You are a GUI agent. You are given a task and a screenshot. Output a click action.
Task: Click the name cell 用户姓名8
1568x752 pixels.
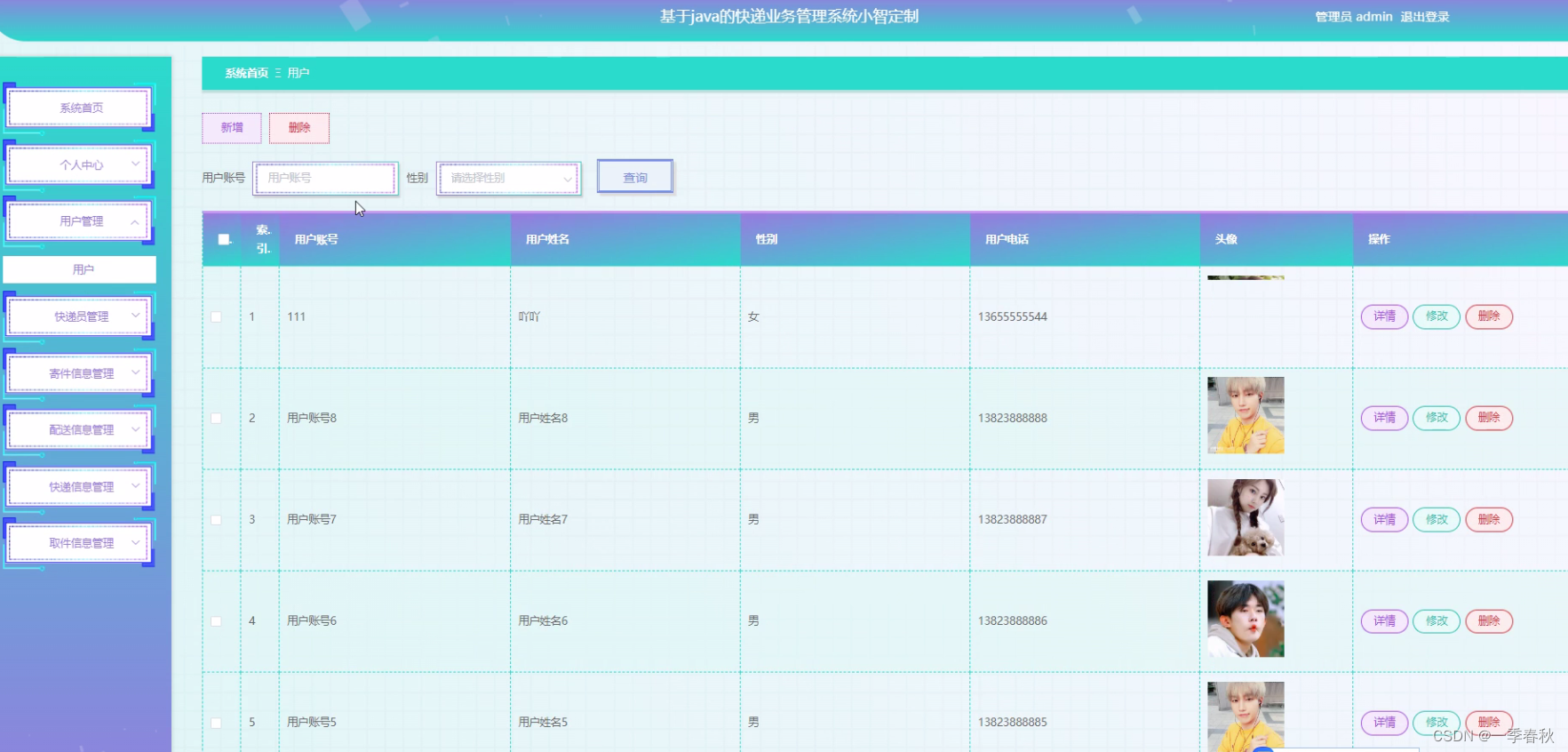click(x=543, y=418)
